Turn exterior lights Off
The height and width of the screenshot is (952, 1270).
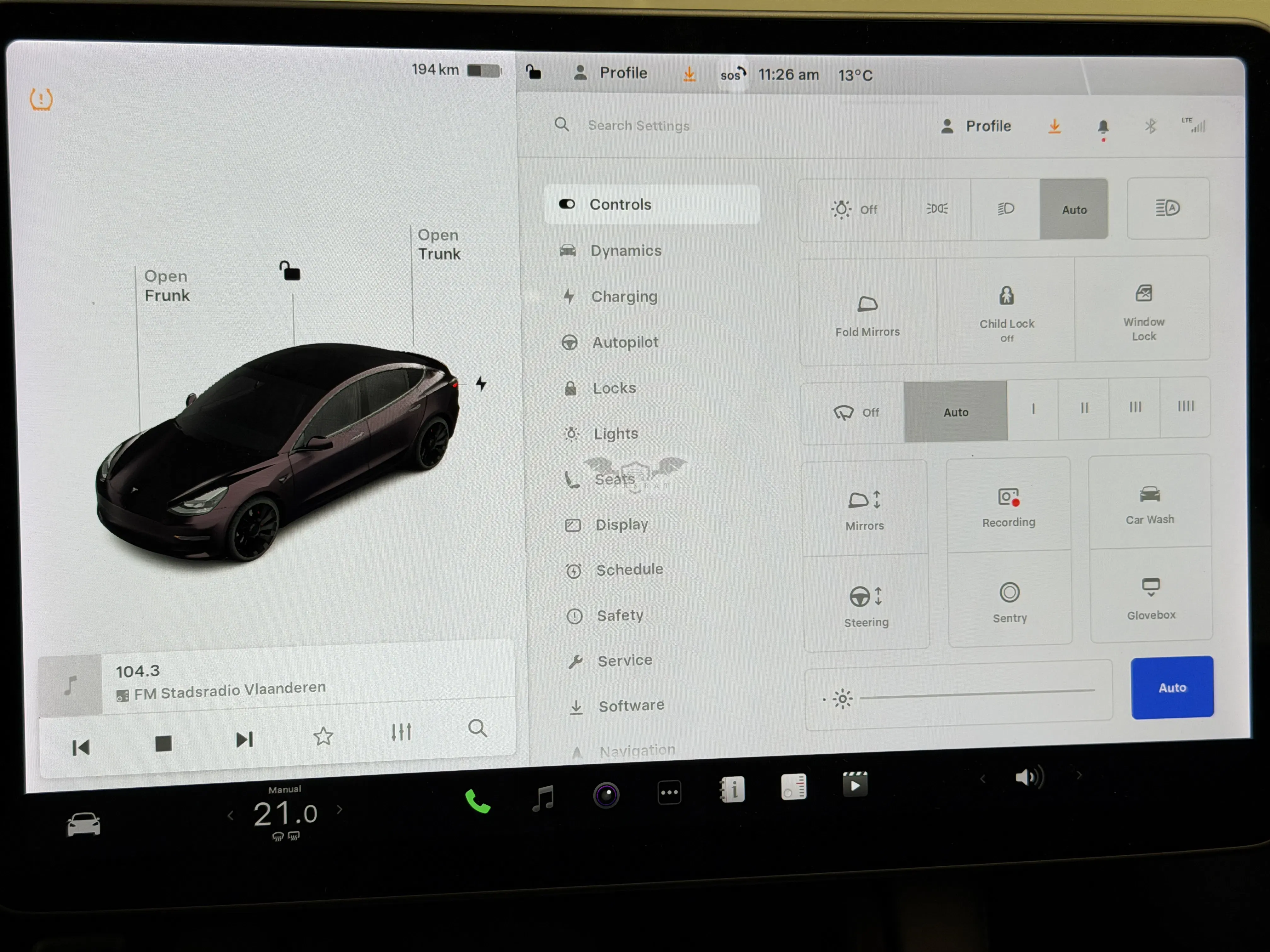(851, 209)
